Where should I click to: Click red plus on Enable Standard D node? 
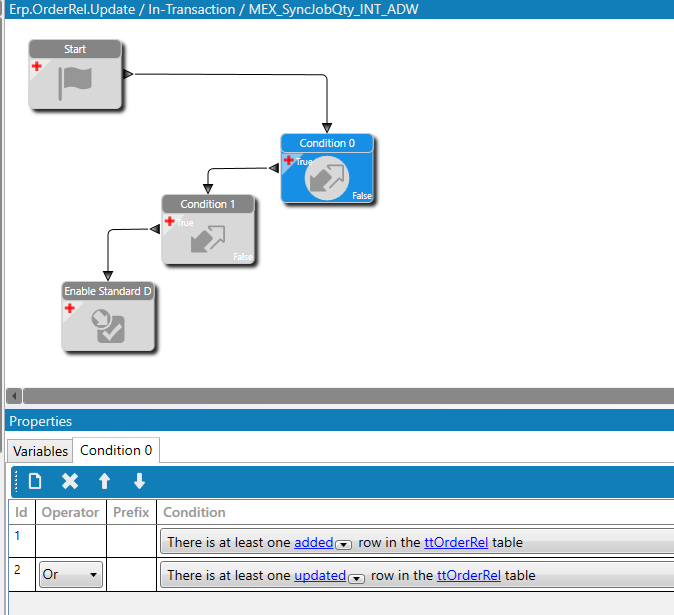70,308
